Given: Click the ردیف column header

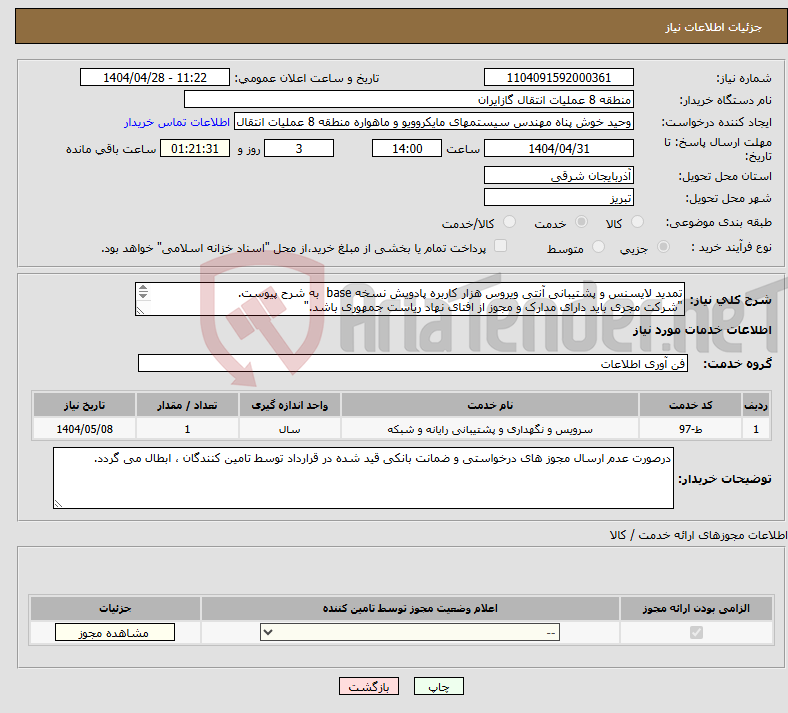Looking at the screenshot, I should 756,405.
